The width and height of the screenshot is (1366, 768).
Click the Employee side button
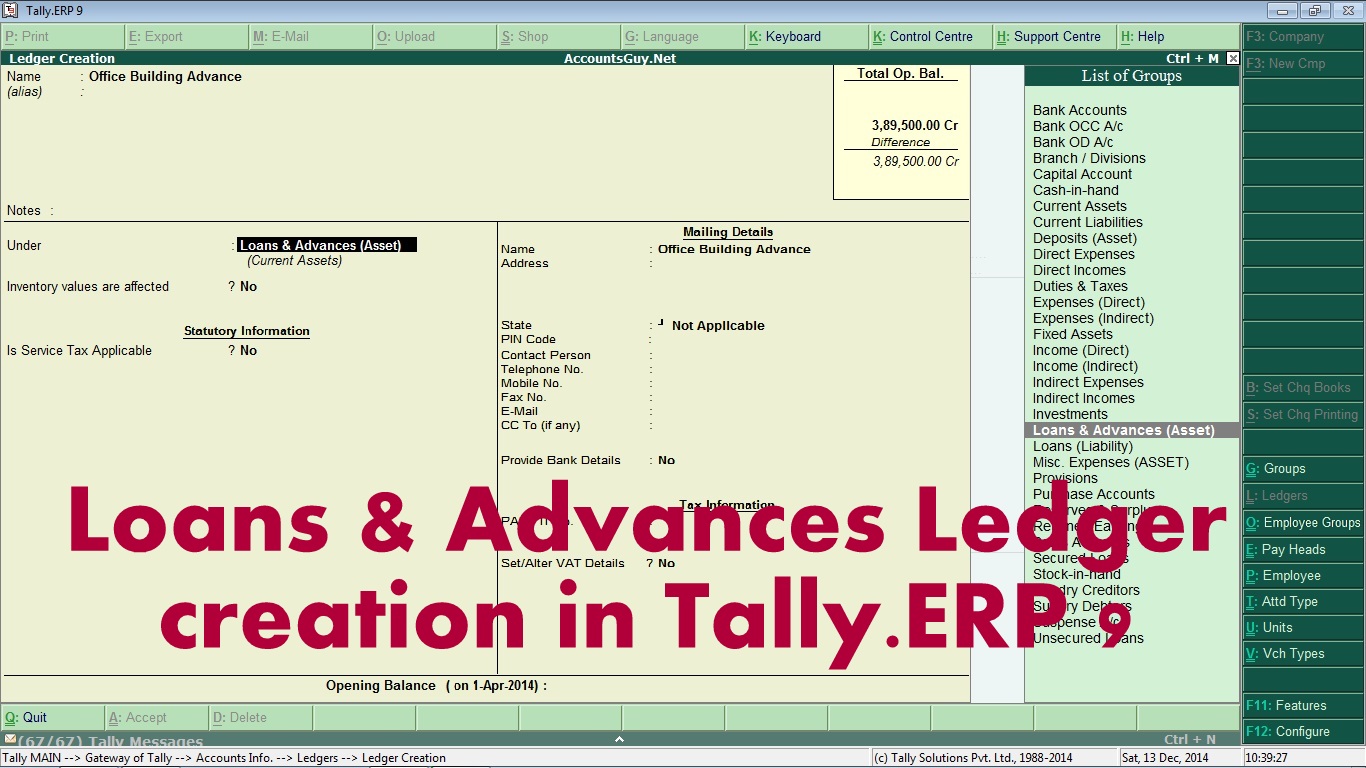tap(1303, 576)
